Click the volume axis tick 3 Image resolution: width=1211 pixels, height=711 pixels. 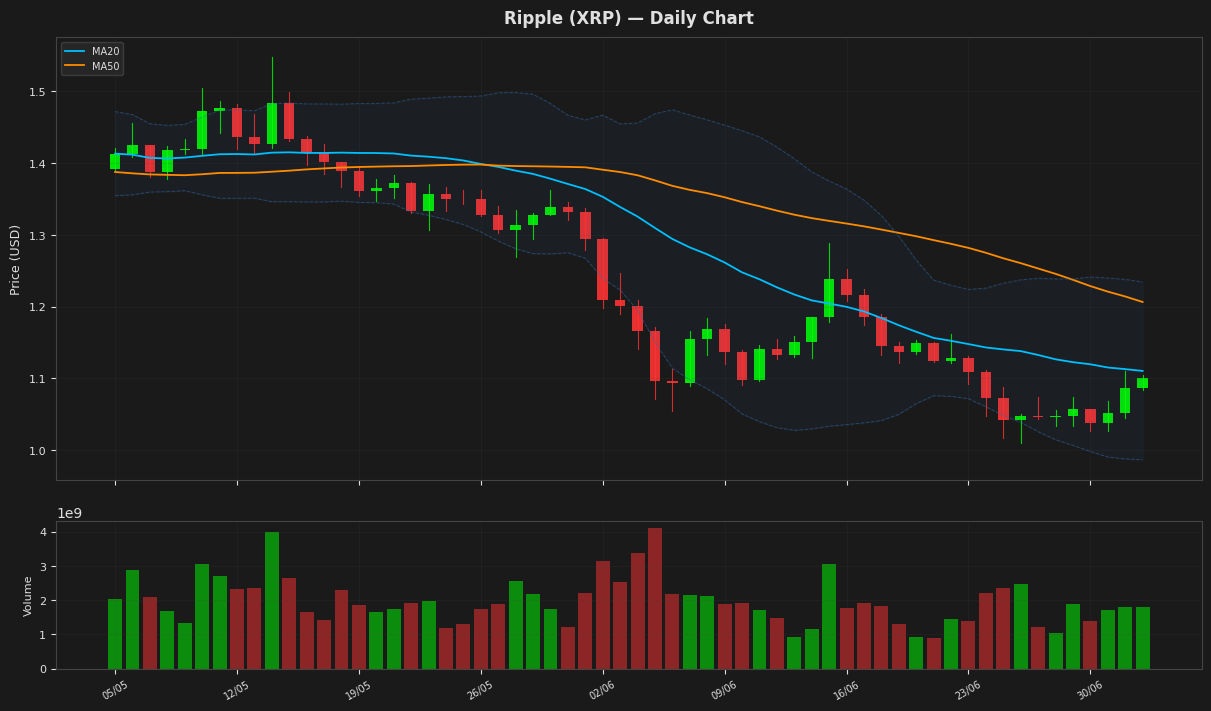click(x=44, y=567)
